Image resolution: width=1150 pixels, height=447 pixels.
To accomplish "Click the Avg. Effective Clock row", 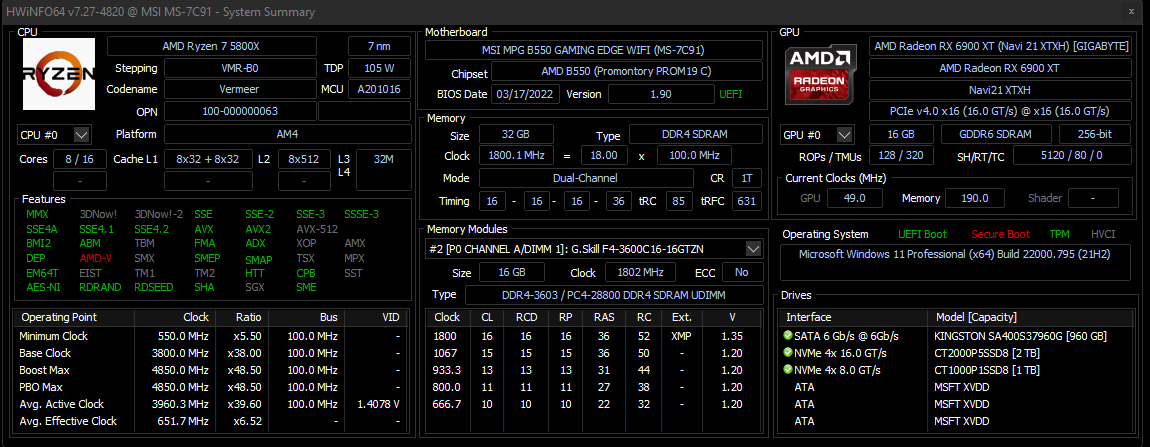I will (x=210, y=421).
